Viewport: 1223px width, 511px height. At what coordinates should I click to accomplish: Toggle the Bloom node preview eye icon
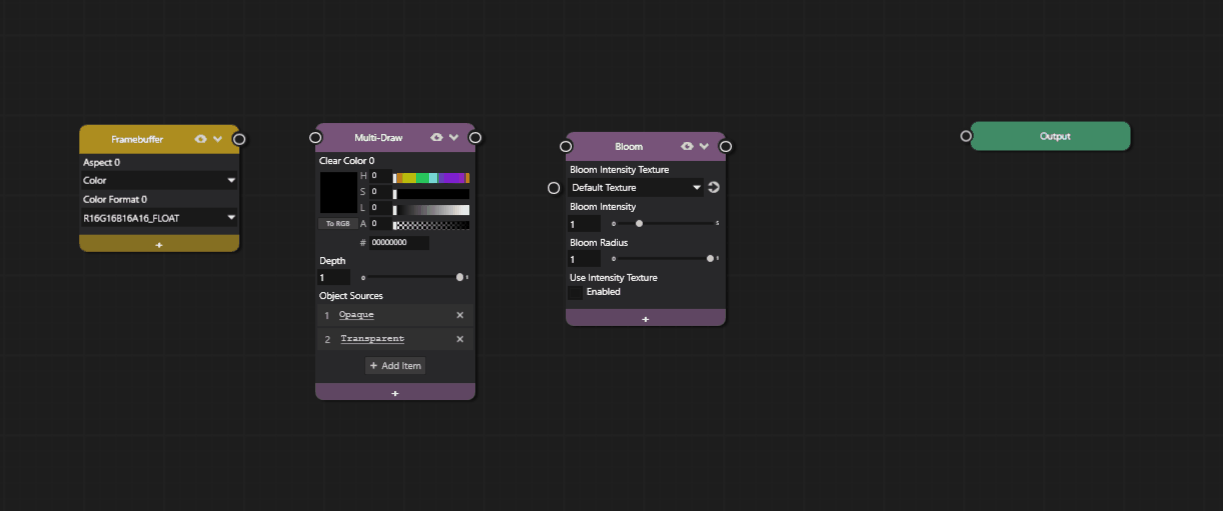[x=687, y=146]
